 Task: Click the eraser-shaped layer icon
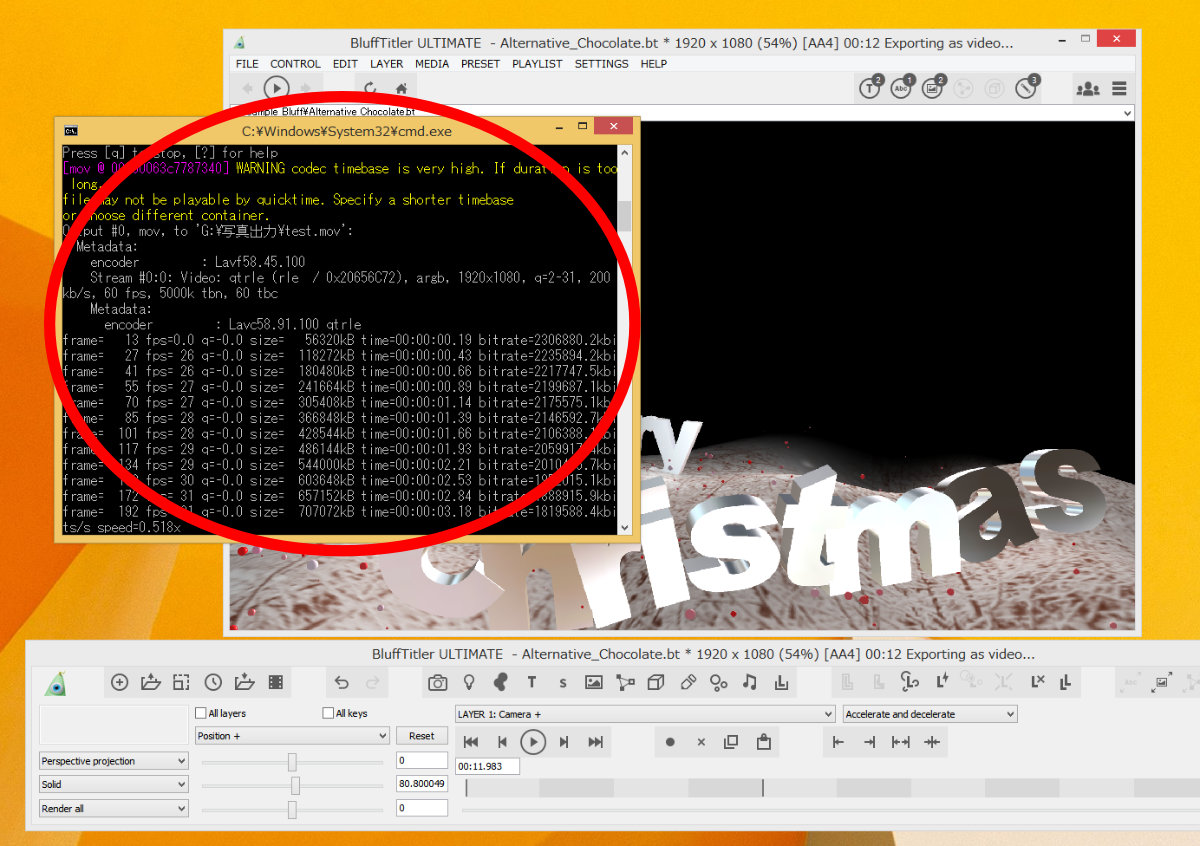(x=687, y=683)
